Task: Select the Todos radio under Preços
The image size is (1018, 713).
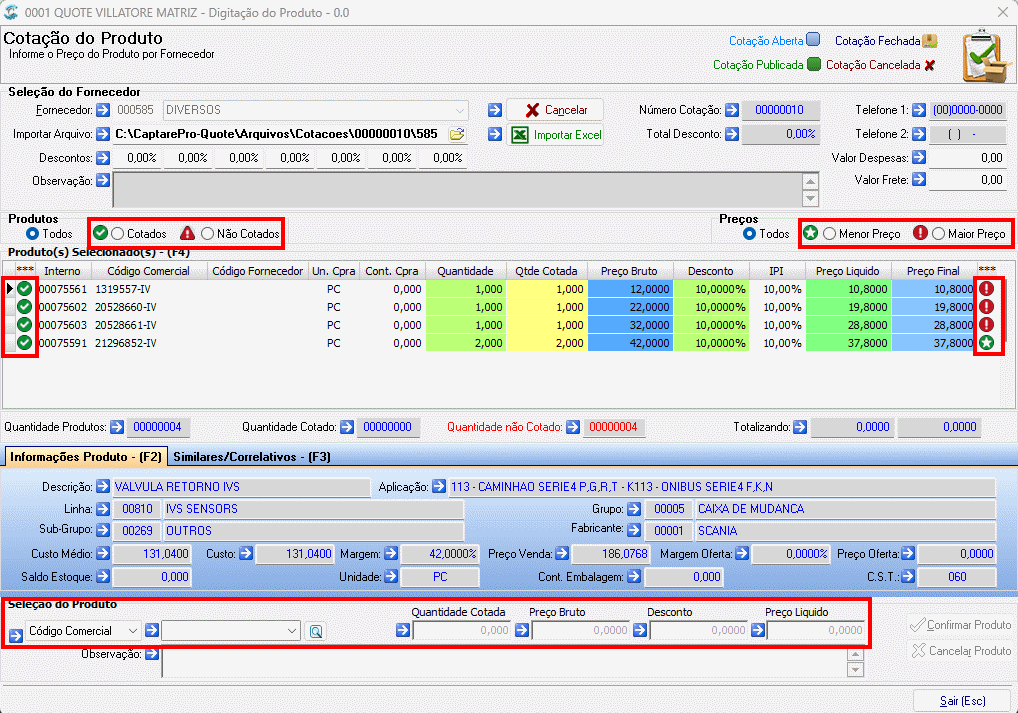Action: pyautogui.click(x=749, y=233)
